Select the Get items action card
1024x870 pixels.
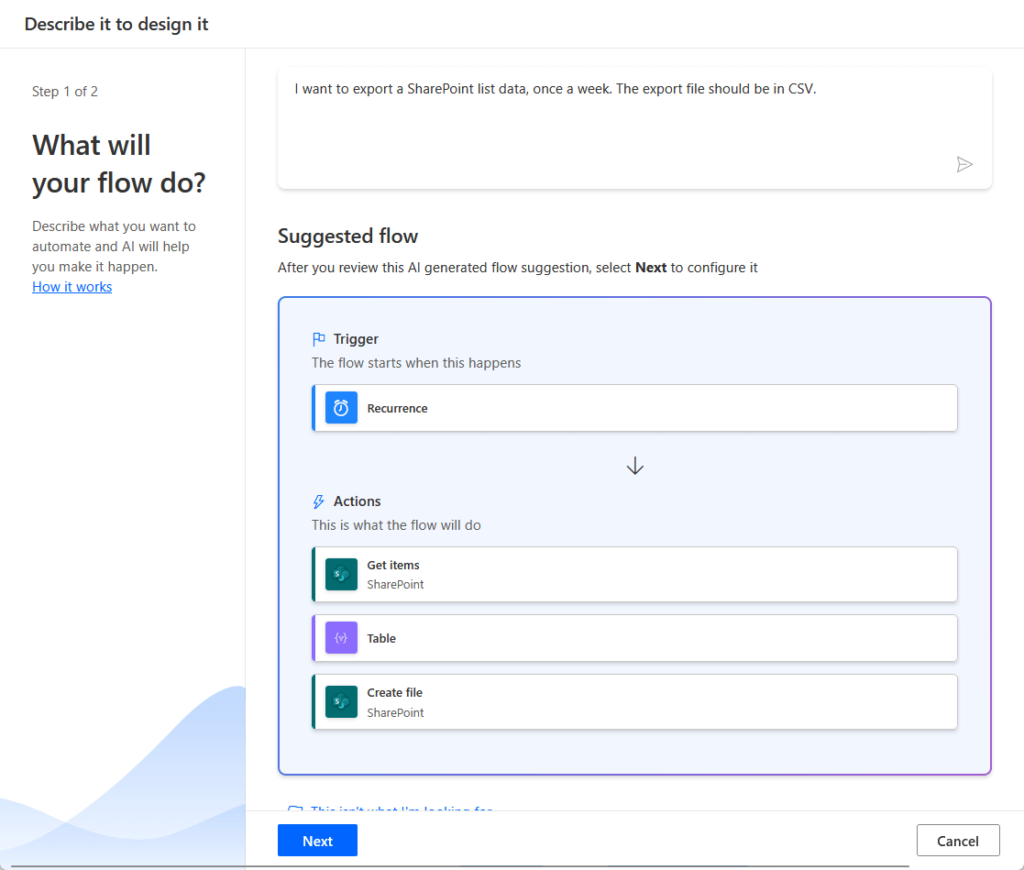635,574
